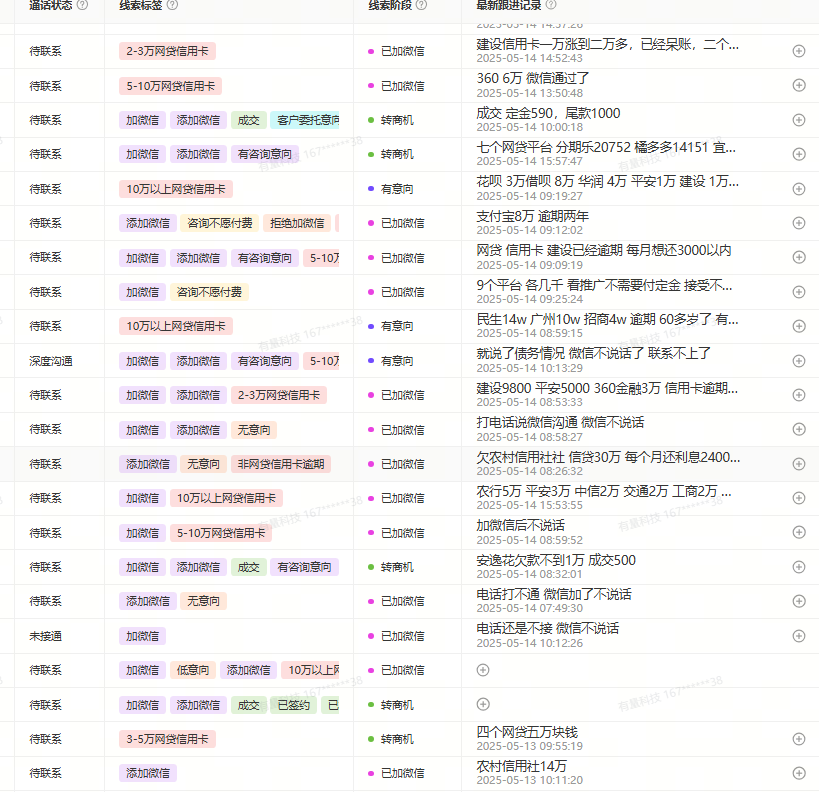Image resolution: width=819 pixels, height=792 pixels.
Task: Click the 线索标签 column header
Action: (x=141, y=5)
